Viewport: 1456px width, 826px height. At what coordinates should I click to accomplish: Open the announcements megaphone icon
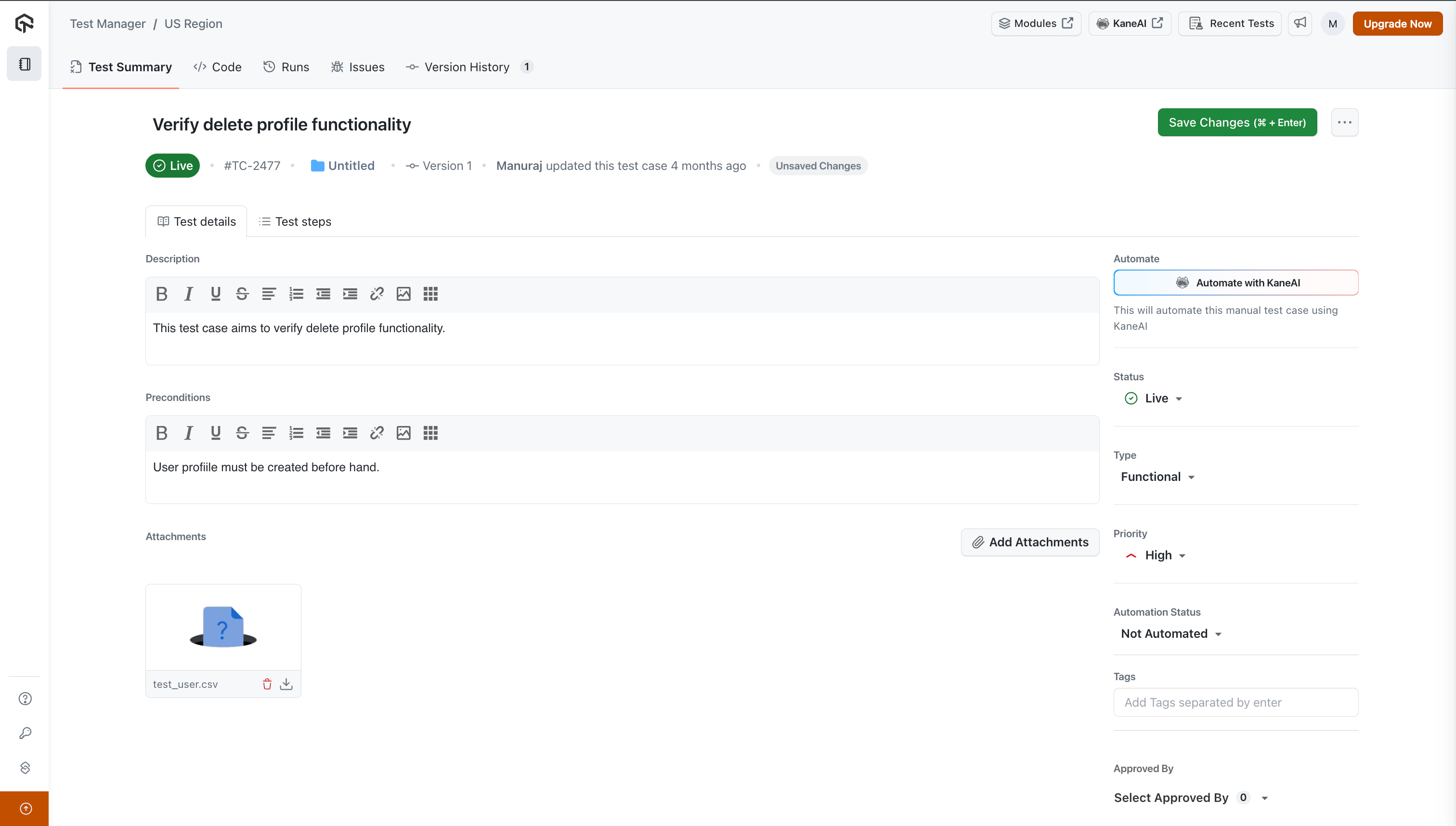pos(1300,23)
